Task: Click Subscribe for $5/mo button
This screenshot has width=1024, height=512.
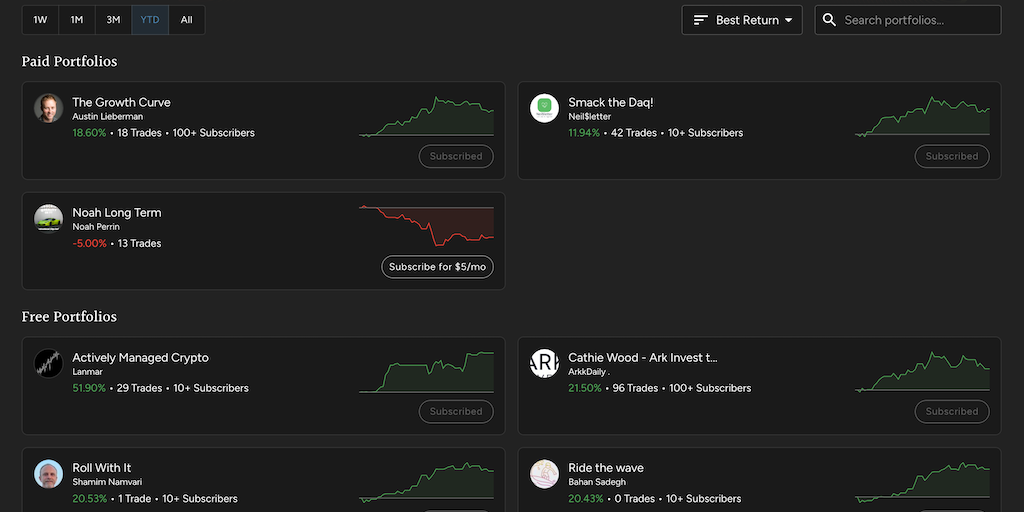Action: pos(437,267)
